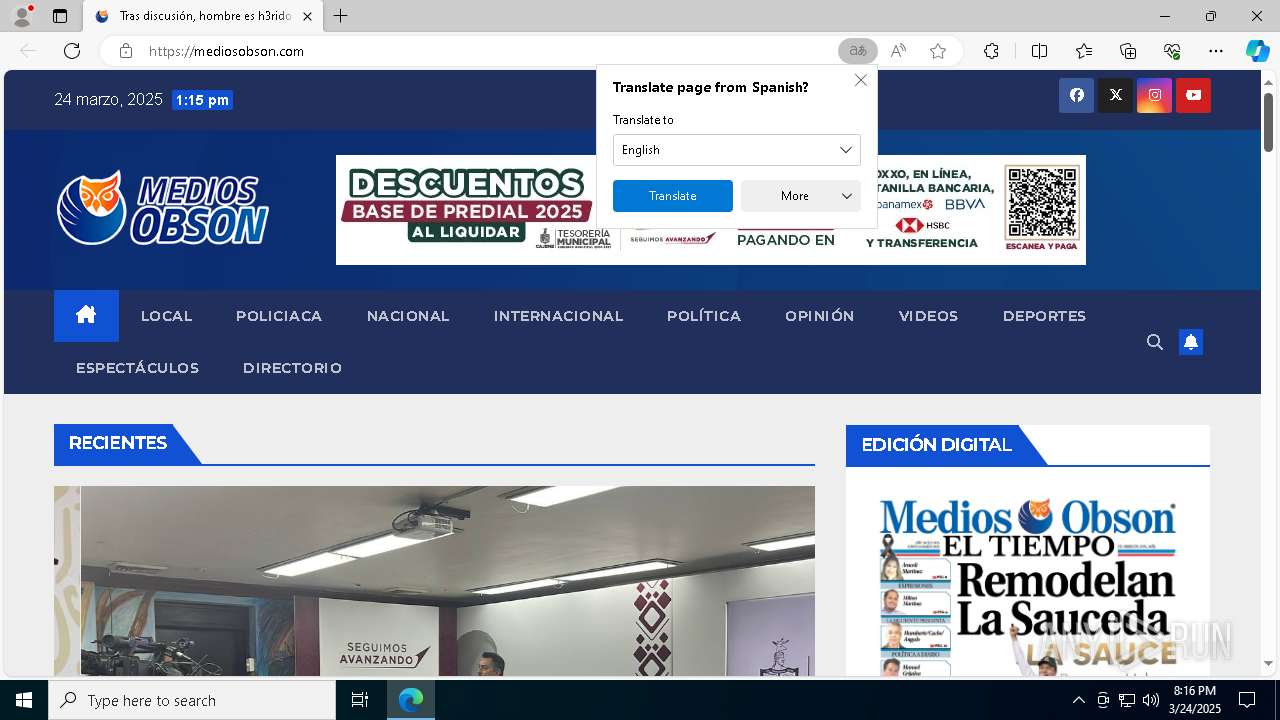Open the Extensions puzzle icon

click(991, 51)
